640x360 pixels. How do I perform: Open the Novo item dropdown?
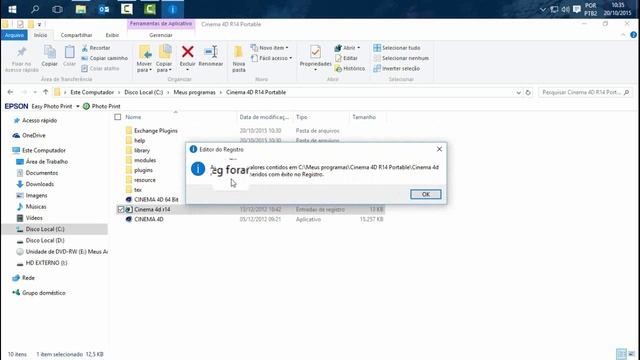270,48
